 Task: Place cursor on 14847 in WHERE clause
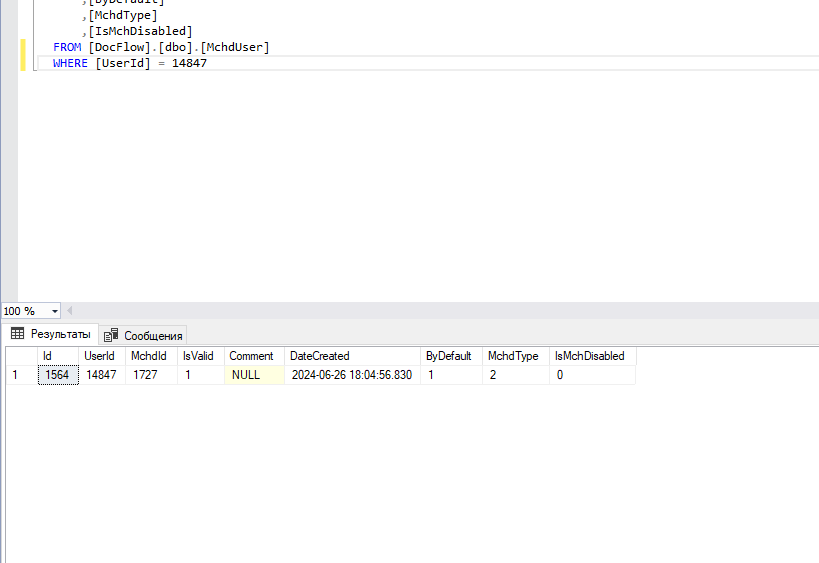click(x=189, y=63)
